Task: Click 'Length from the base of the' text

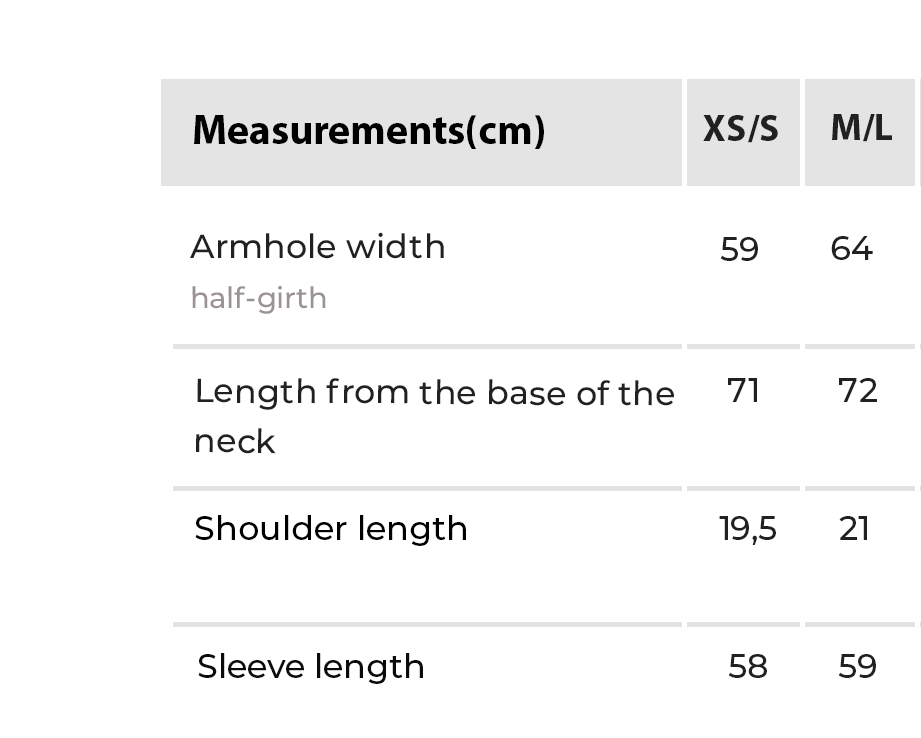Action: (x=434, y=392)
